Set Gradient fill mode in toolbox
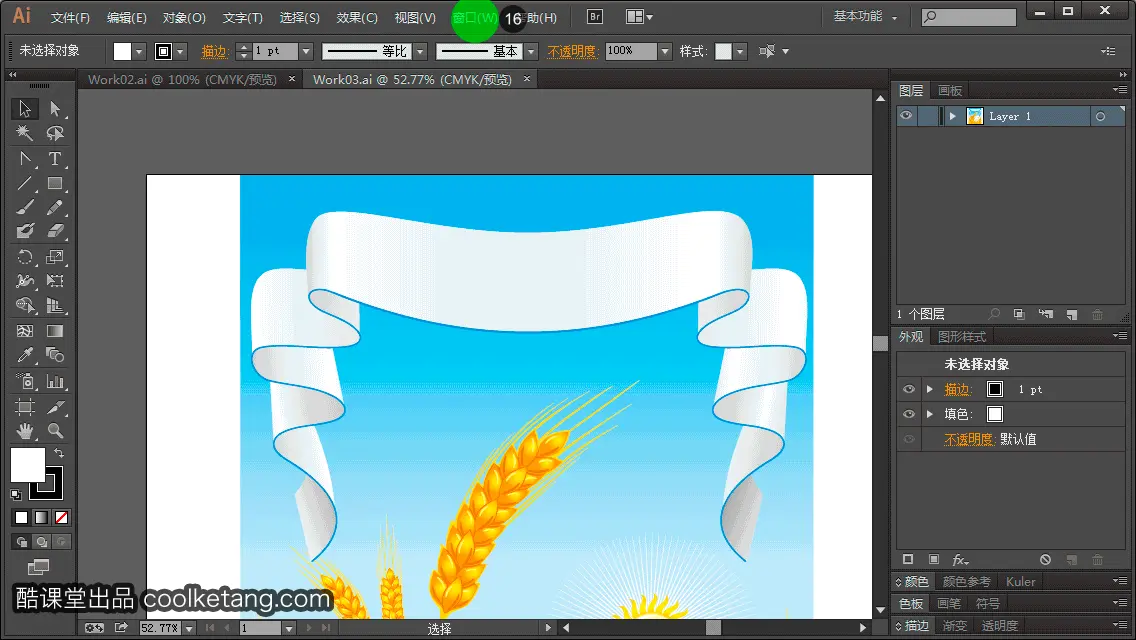The height and width of the screenshot is (640, 1136). (x=41, y=518)
